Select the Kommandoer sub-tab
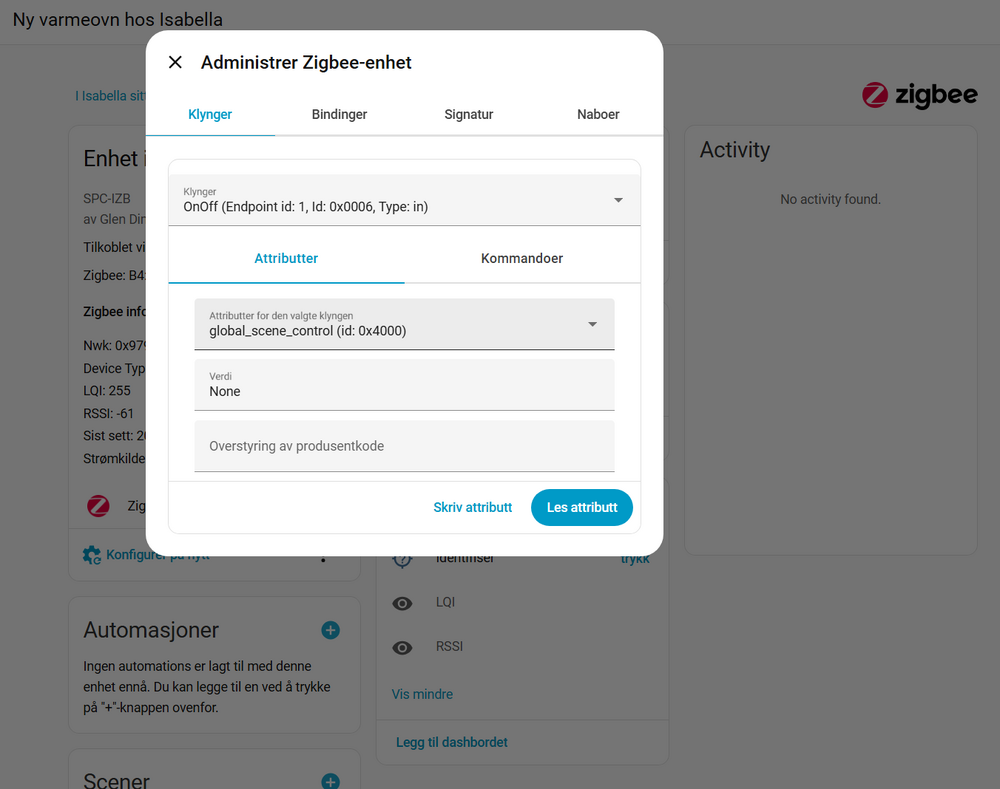 [522, 258]
